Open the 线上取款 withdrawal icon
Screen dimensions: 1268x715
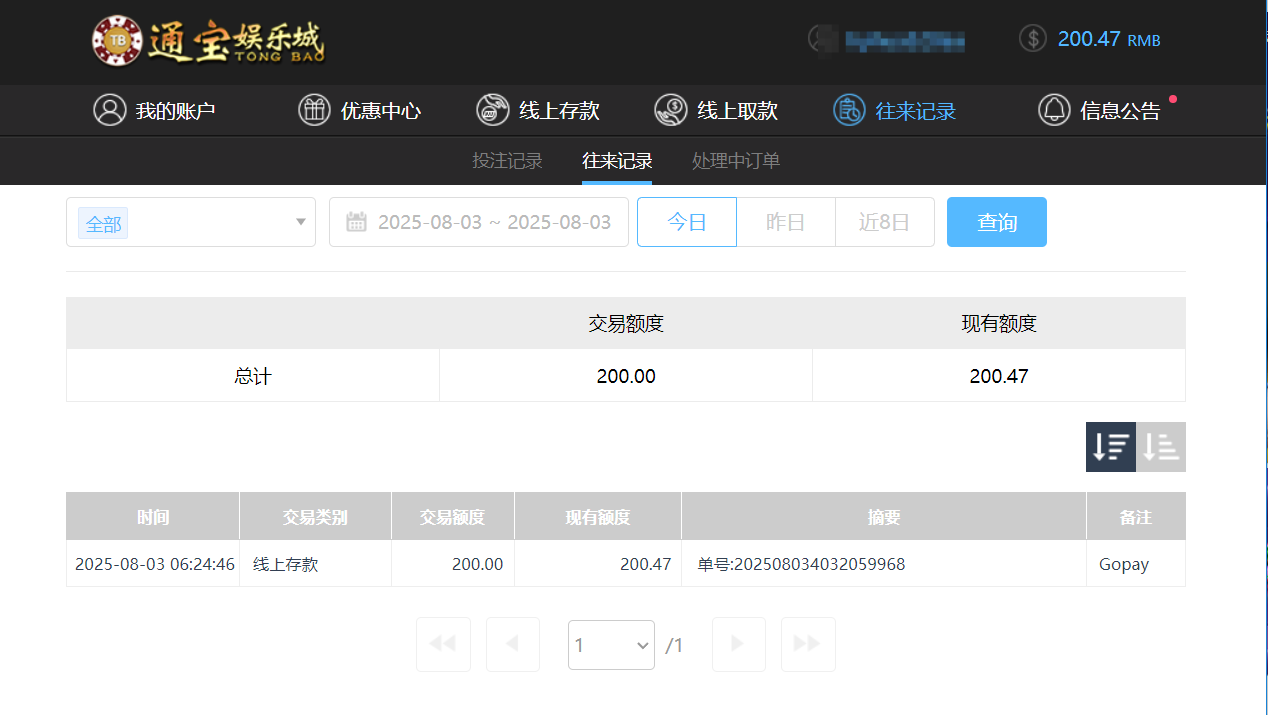pos(670,110)
